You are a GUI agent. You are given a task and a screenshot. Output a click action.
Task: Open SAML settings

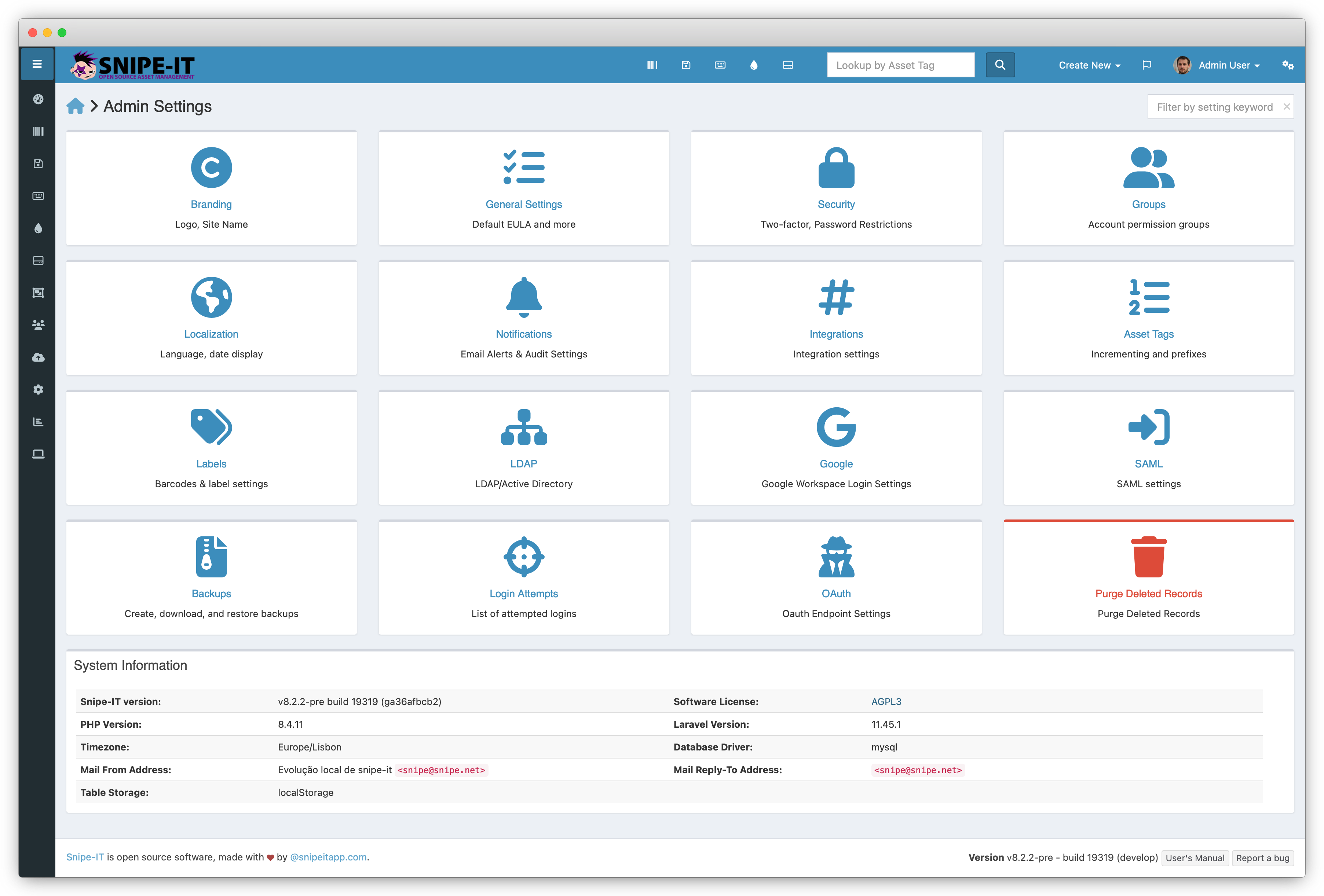1149,448
